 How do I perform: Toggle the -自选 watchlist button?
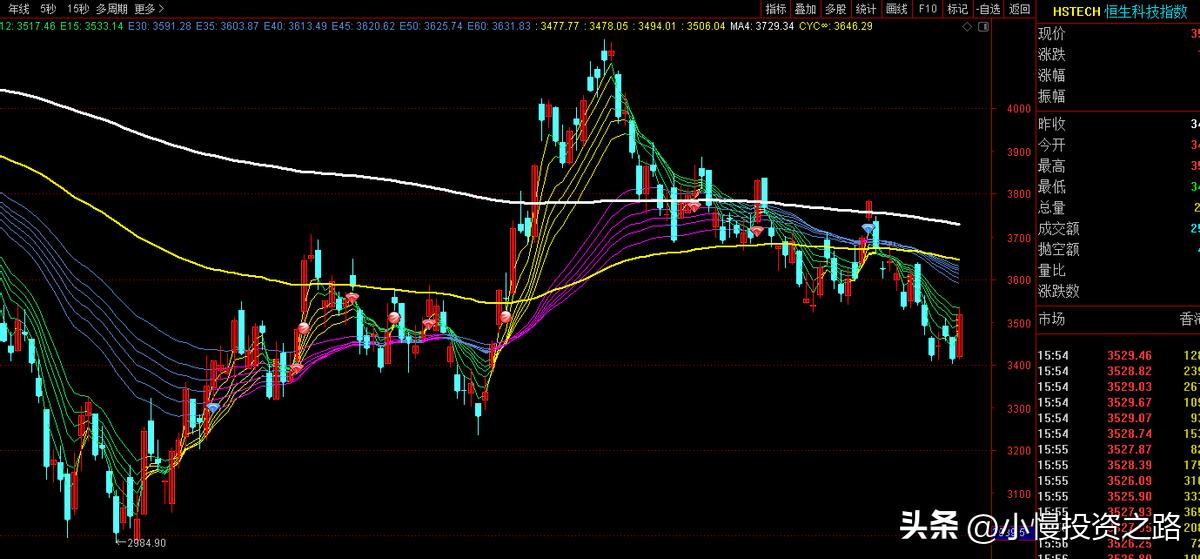(987, 9)
